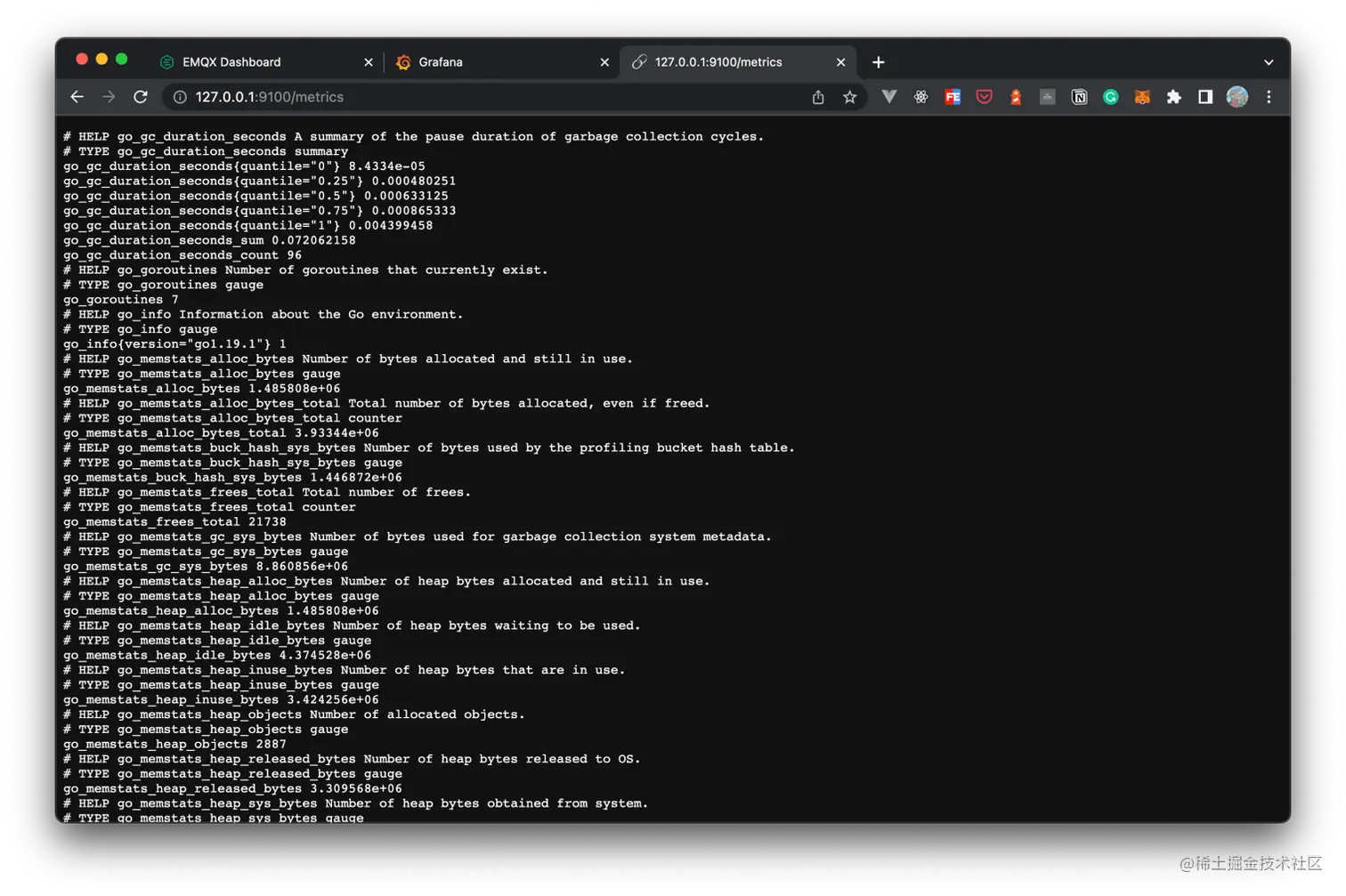Open the Notion Web Clipper extension
Image resolution: width=1346 pixels, height=896 pixels.
pyautogui.click(x=1078, y=97)
